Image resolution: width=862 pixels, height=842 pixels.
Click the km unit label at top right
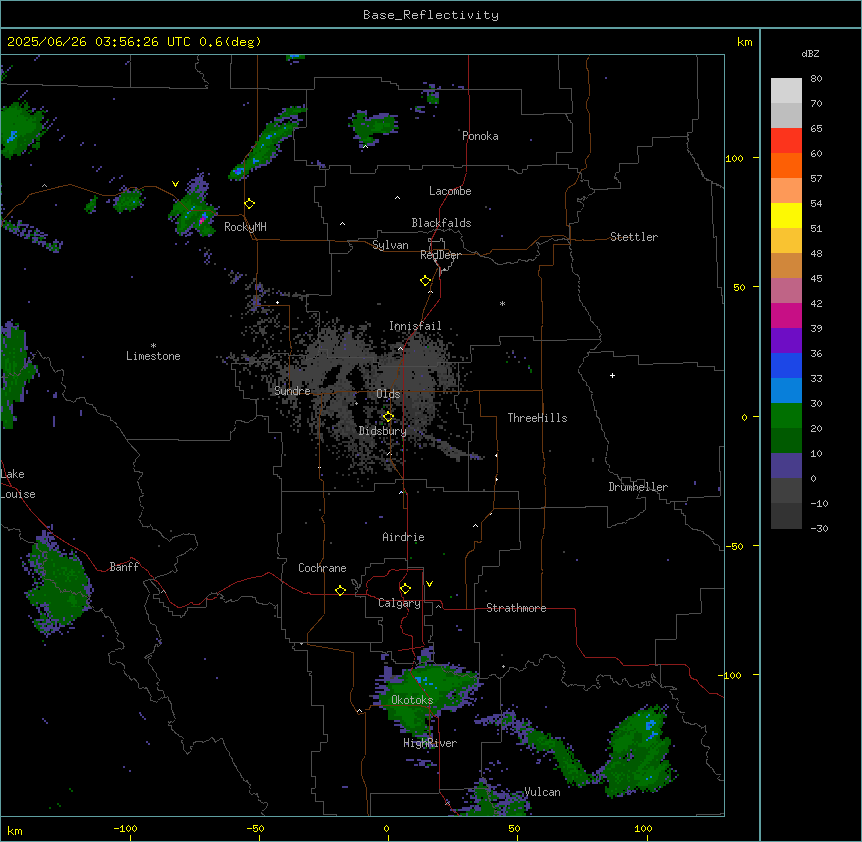click(744, 42)
